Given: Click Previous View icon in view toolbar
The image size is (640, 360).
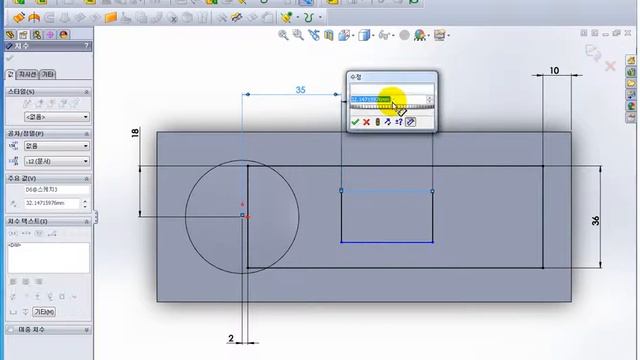Looking at the screenshot, I should point(314,36).
